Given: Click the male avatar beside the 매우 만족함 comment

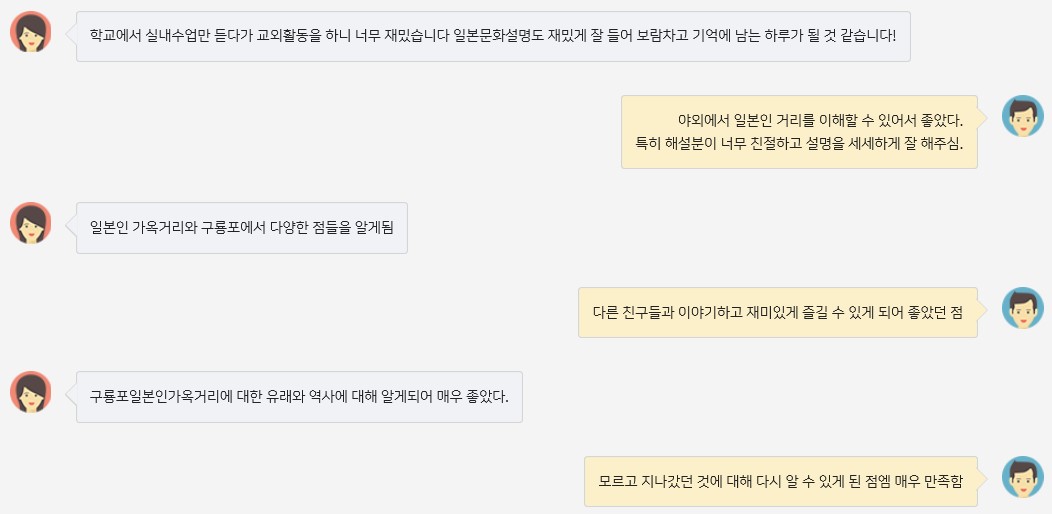Looking at the screenshot, I should pyautogui.click(x=1022, y=477).
